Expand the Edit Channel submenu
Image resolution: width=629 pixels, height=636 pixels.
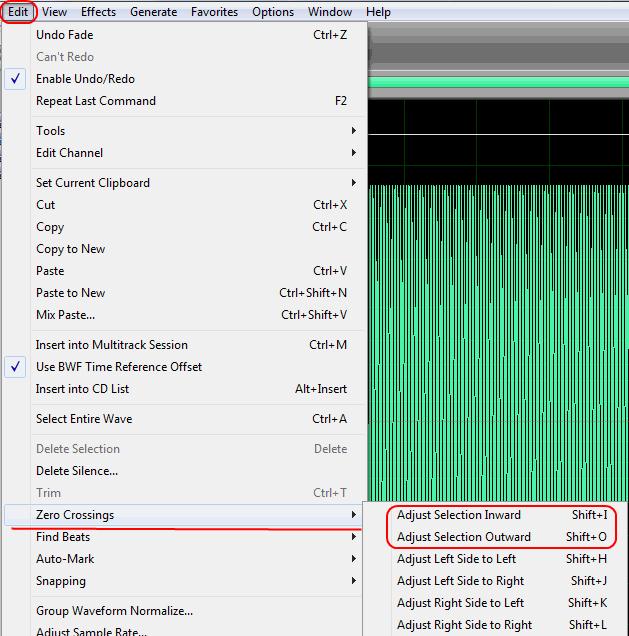click(69, 153)
